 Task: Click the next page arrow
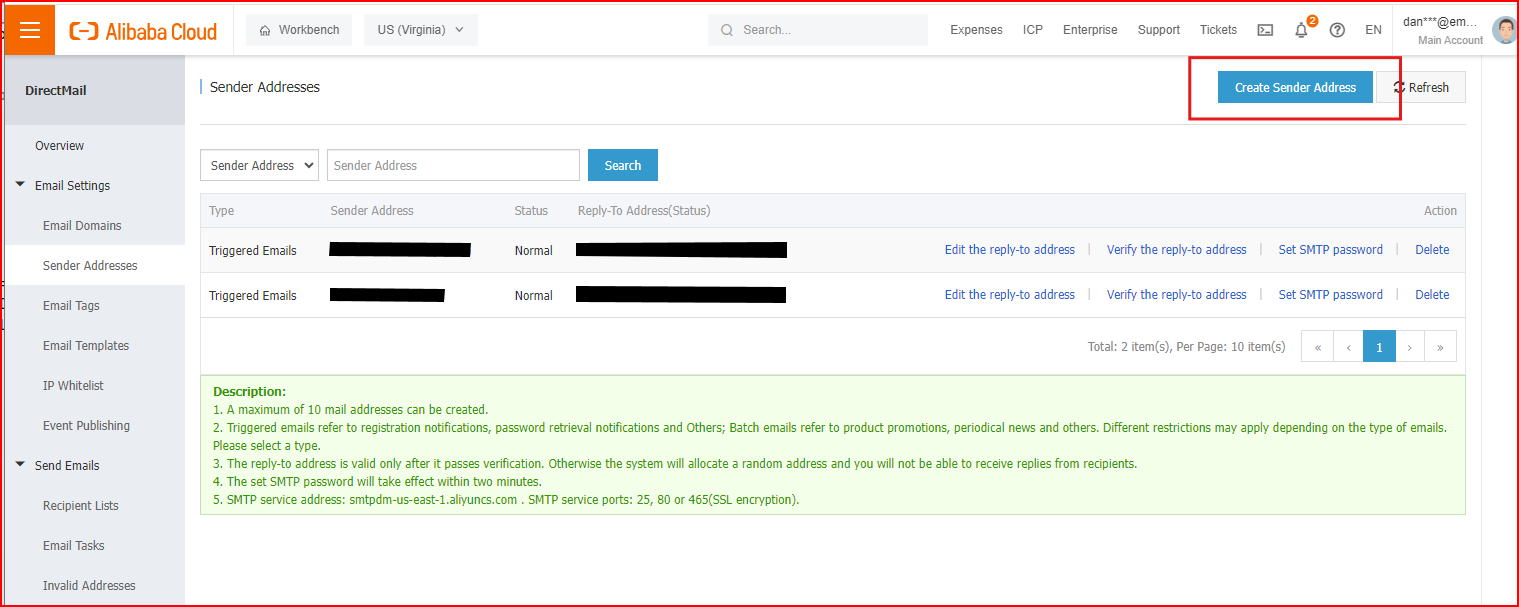(1409, 347)
